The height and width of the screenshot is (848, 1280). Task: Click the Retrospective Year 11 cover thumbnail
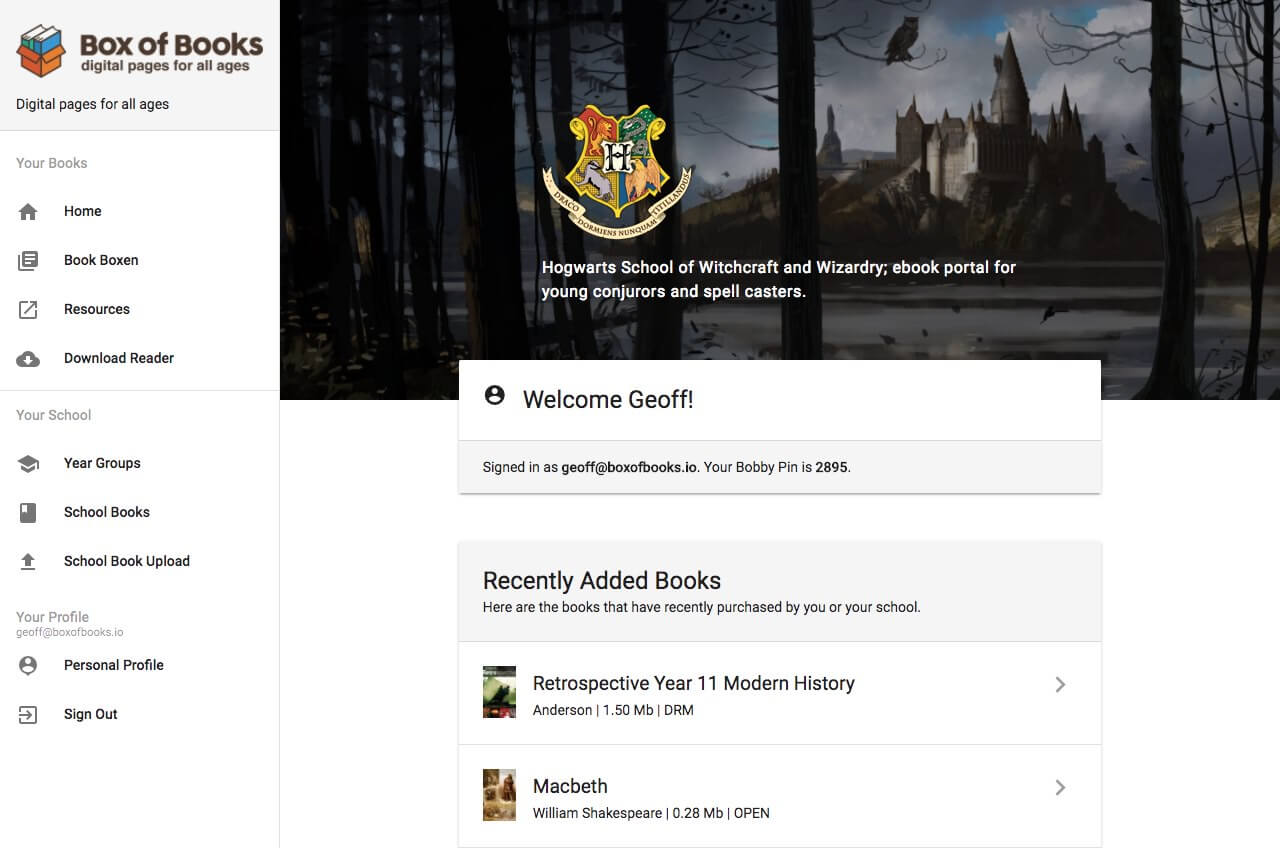(x=499, y=692)
